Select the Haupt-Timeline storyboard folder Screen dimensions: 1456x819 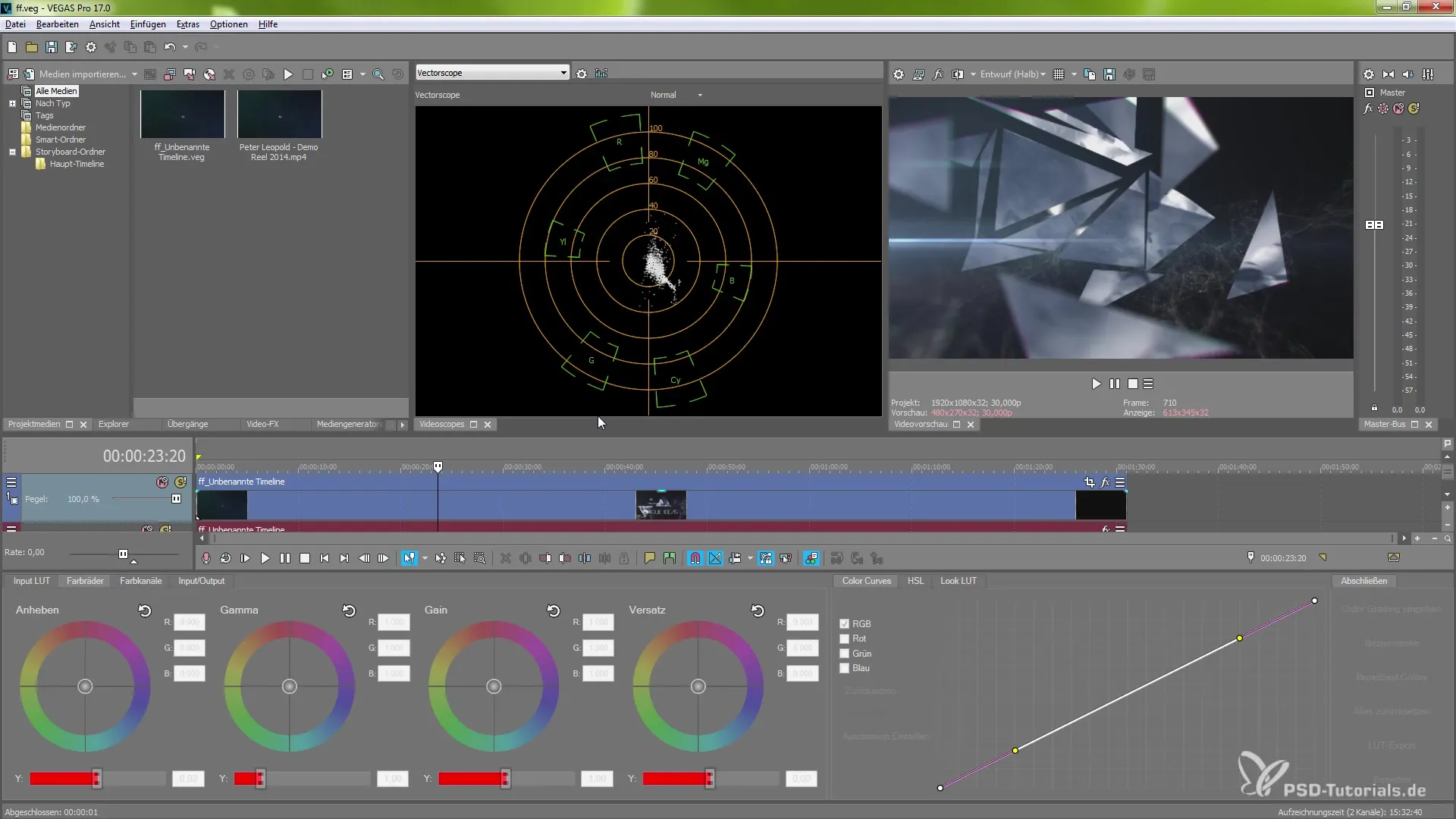click(77, 164)
